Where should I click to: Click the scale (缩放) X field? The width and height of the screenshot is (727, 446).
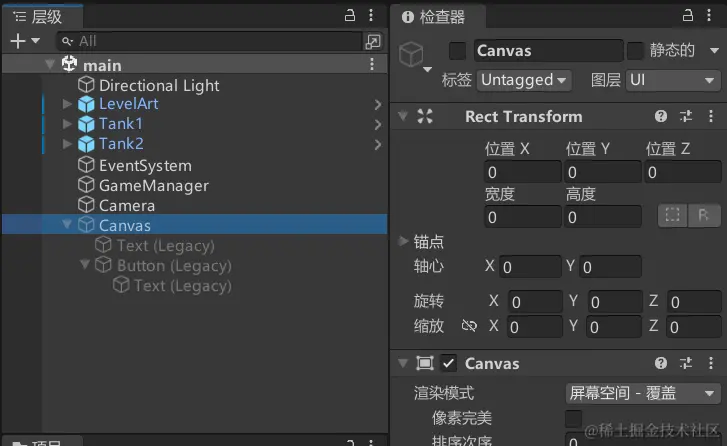(x=535, y=327)
